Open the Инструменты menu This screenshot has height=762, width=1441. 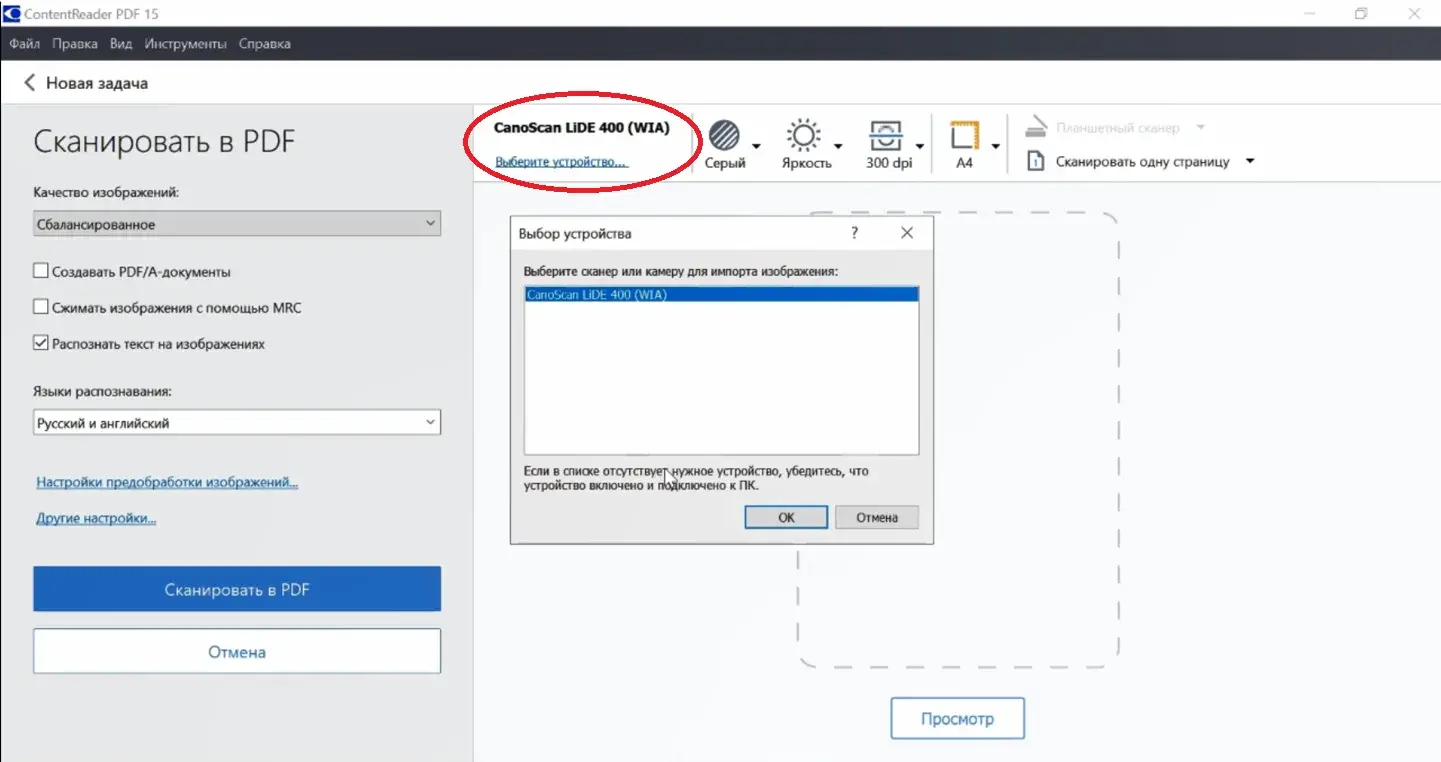pos(185,44)
